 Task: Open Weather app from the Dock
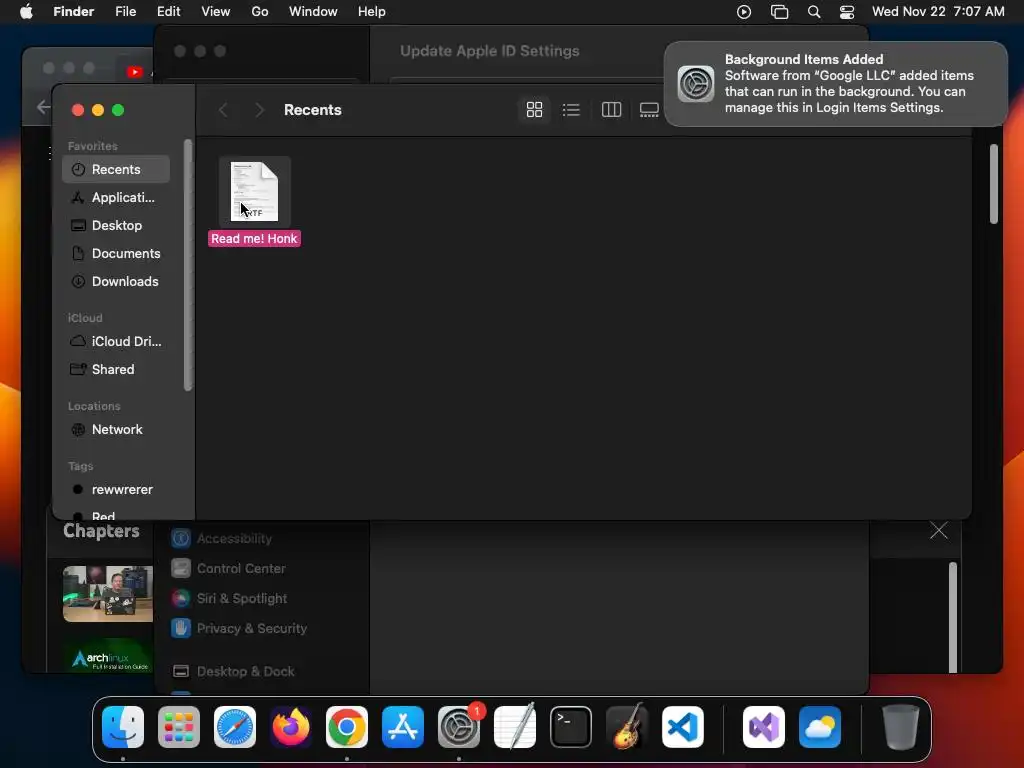820,727
